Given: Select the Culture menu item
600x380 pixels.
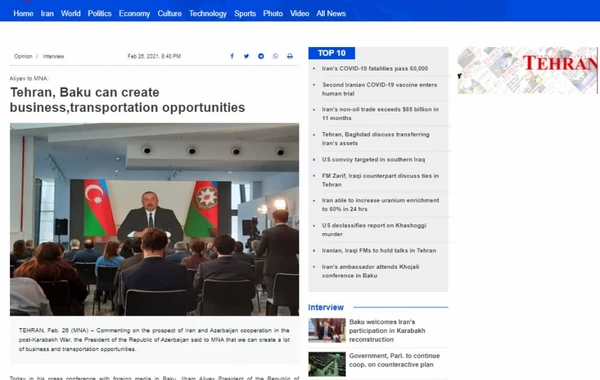Looking at the screenshot, I should [x=170, y=13].
